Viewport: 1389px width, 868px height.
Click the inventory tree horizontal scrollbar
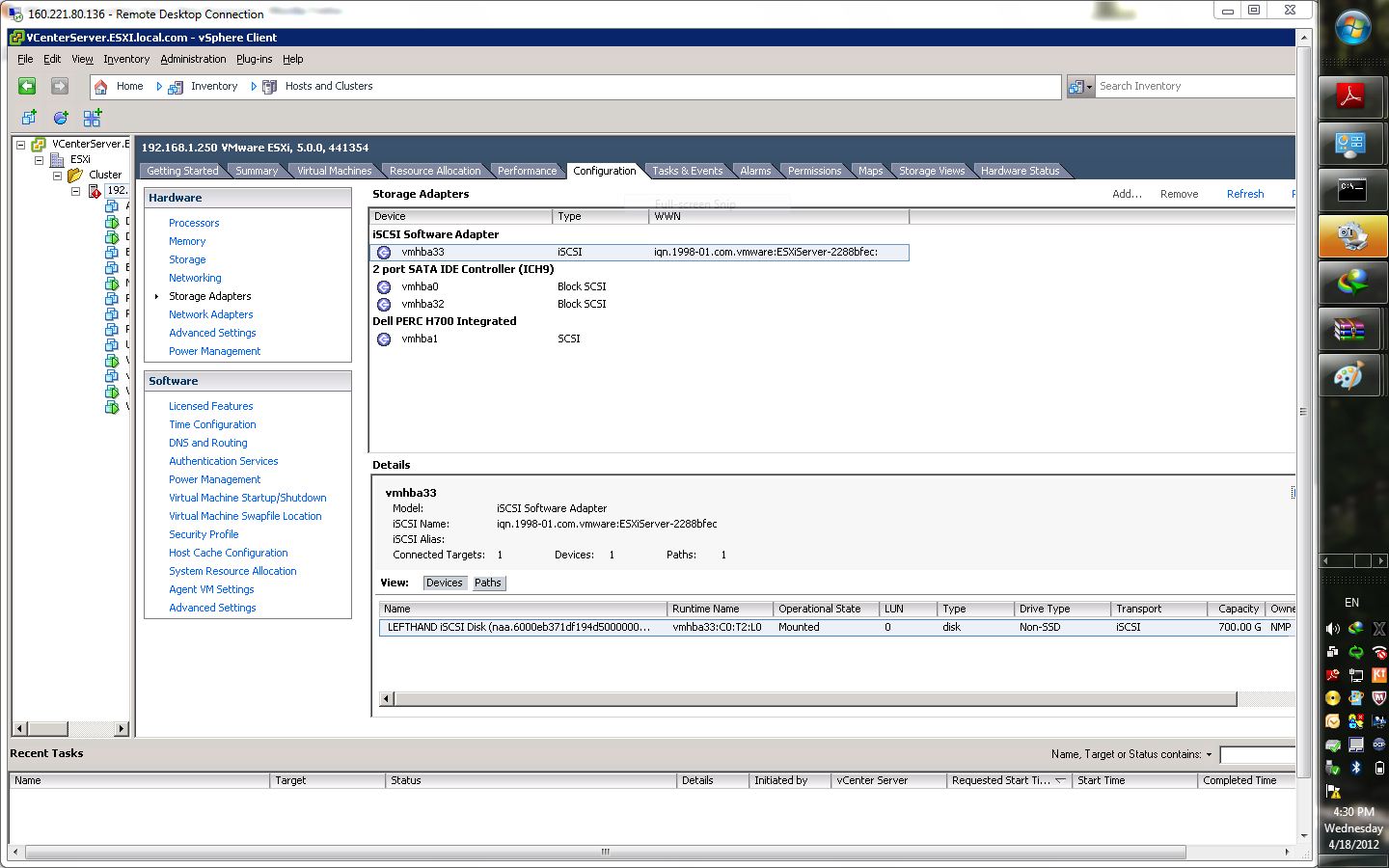[47, 729]
